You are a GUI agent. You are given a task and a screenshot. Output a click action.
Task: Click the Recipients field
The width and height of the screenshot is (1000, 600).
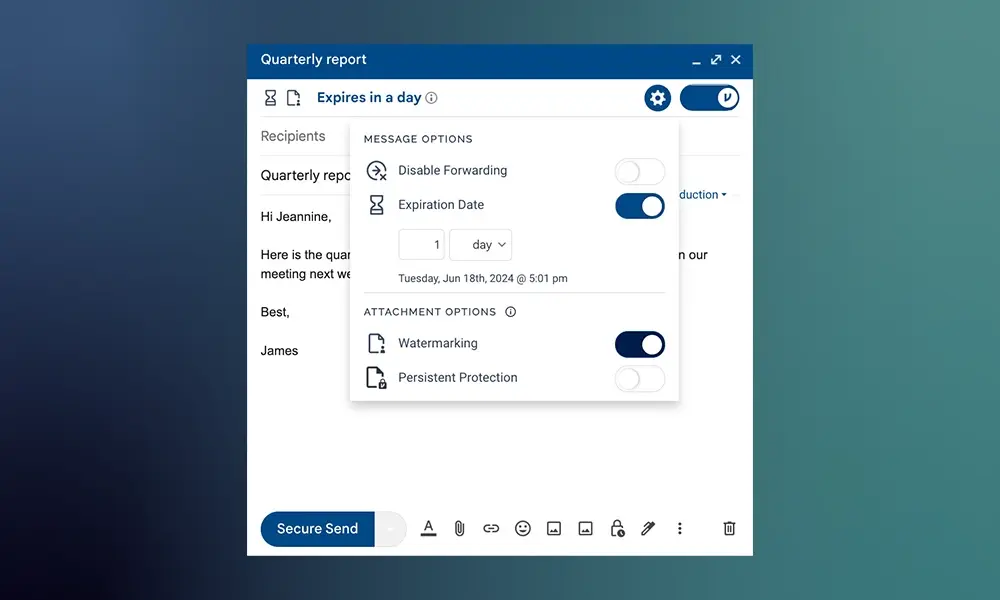click(293, 136)
